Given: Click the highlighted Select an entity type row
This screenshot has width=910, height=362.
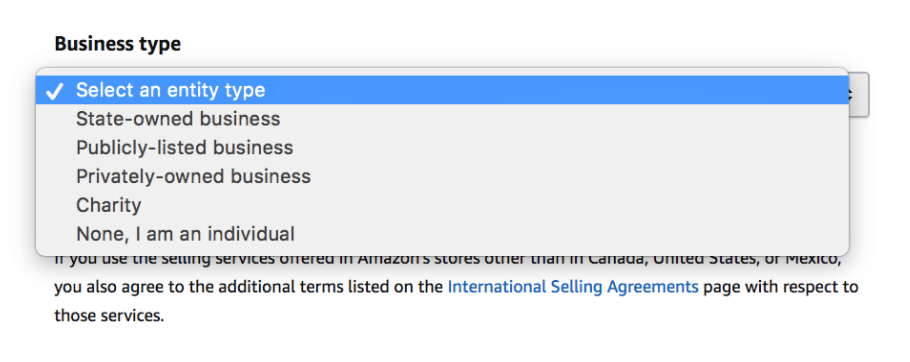Looking at the screenshot, I should [x=442, y=90].
